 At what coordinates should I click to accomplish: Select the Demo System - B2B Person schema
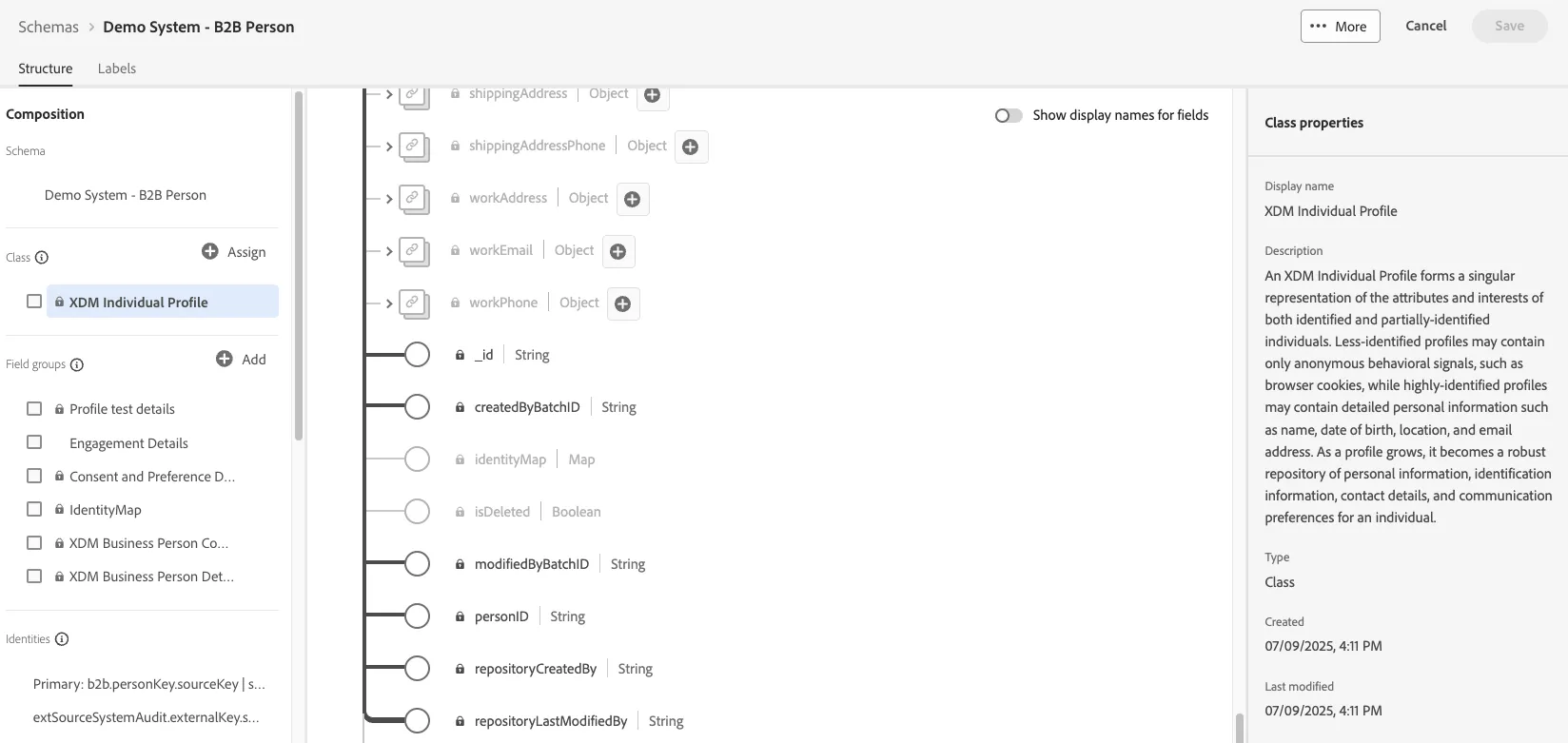126,195
